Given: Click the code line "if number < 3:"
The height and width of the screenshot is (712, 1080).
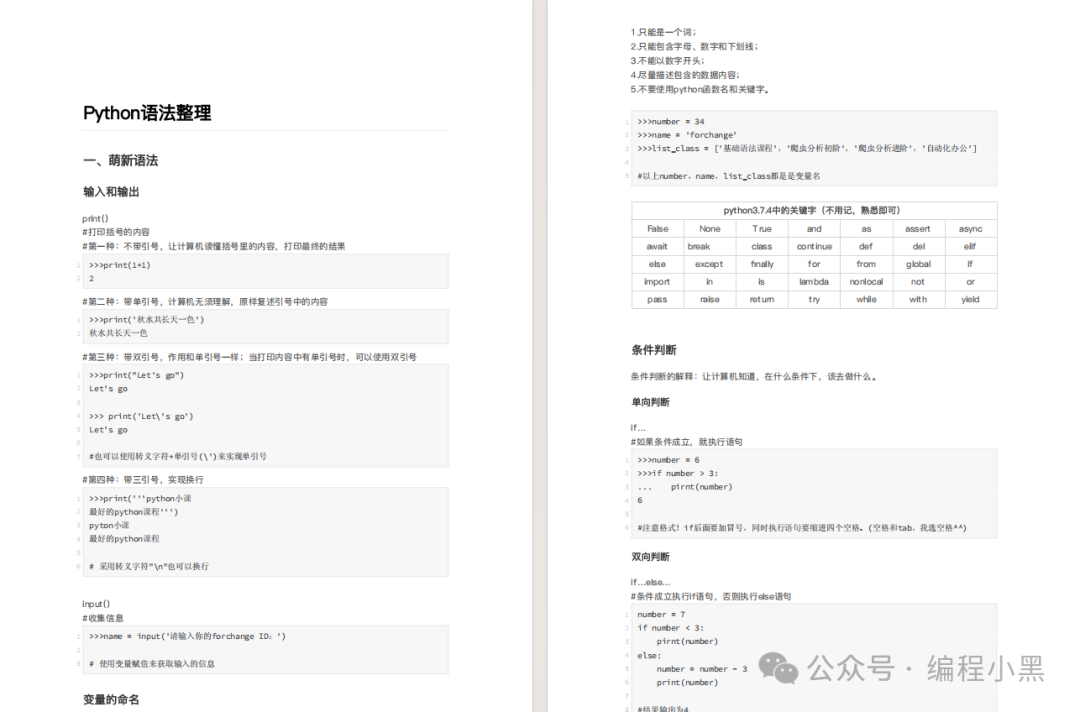Looking at the screenshot, I should [x=670, y=628].
